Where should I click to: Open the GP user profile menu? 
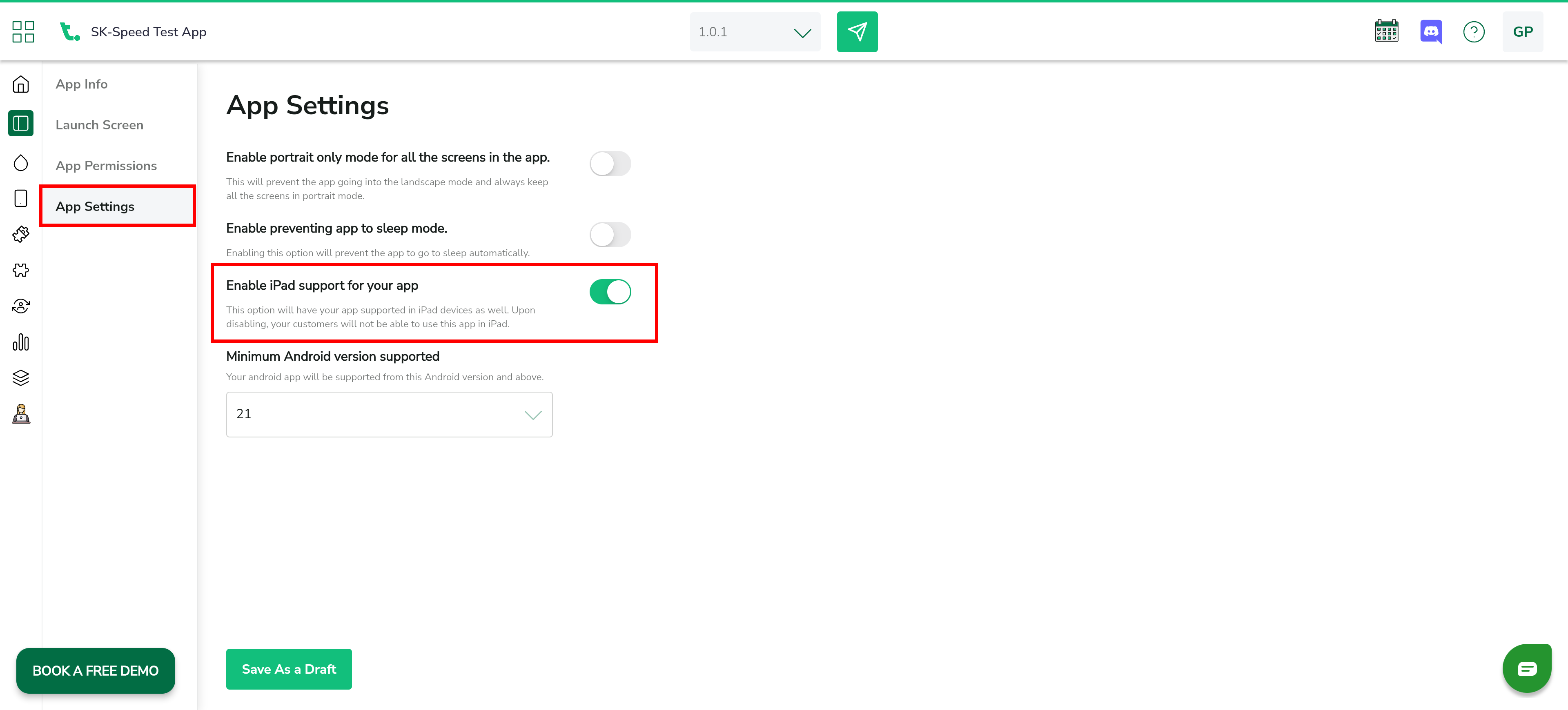click(1522, 32)
